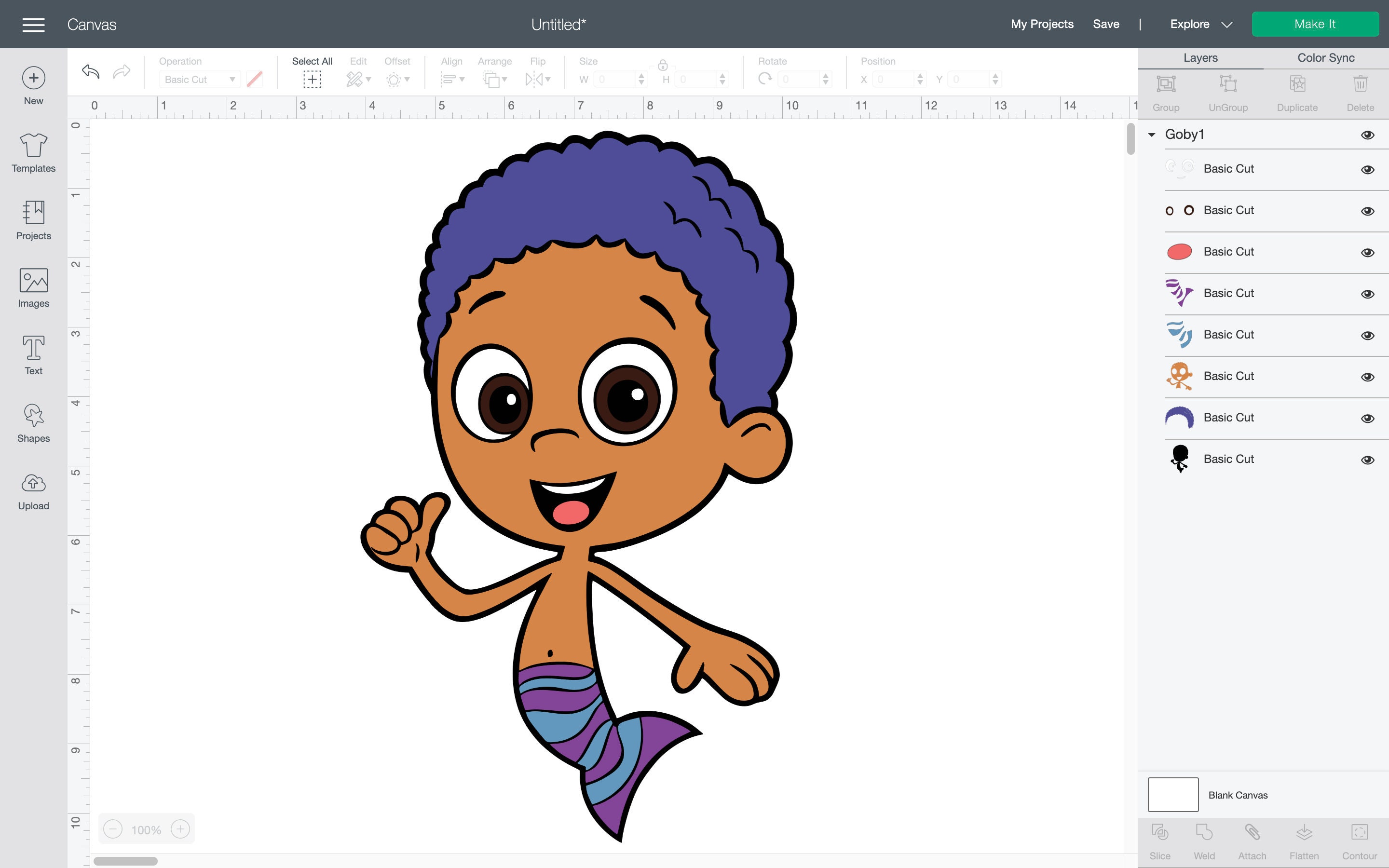Viewport: 1389px width, 868px height.
Task: Click the Size width input field
Action: (x=615, y=79)
